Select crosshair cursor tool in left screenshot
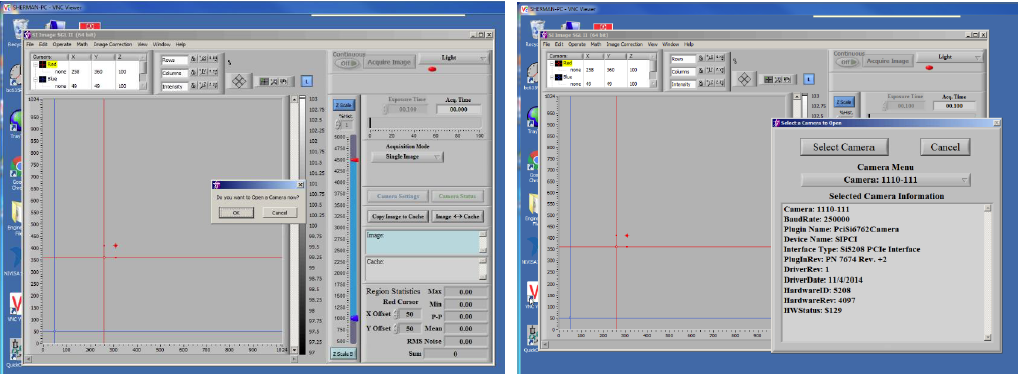 (x=264, y=82)
